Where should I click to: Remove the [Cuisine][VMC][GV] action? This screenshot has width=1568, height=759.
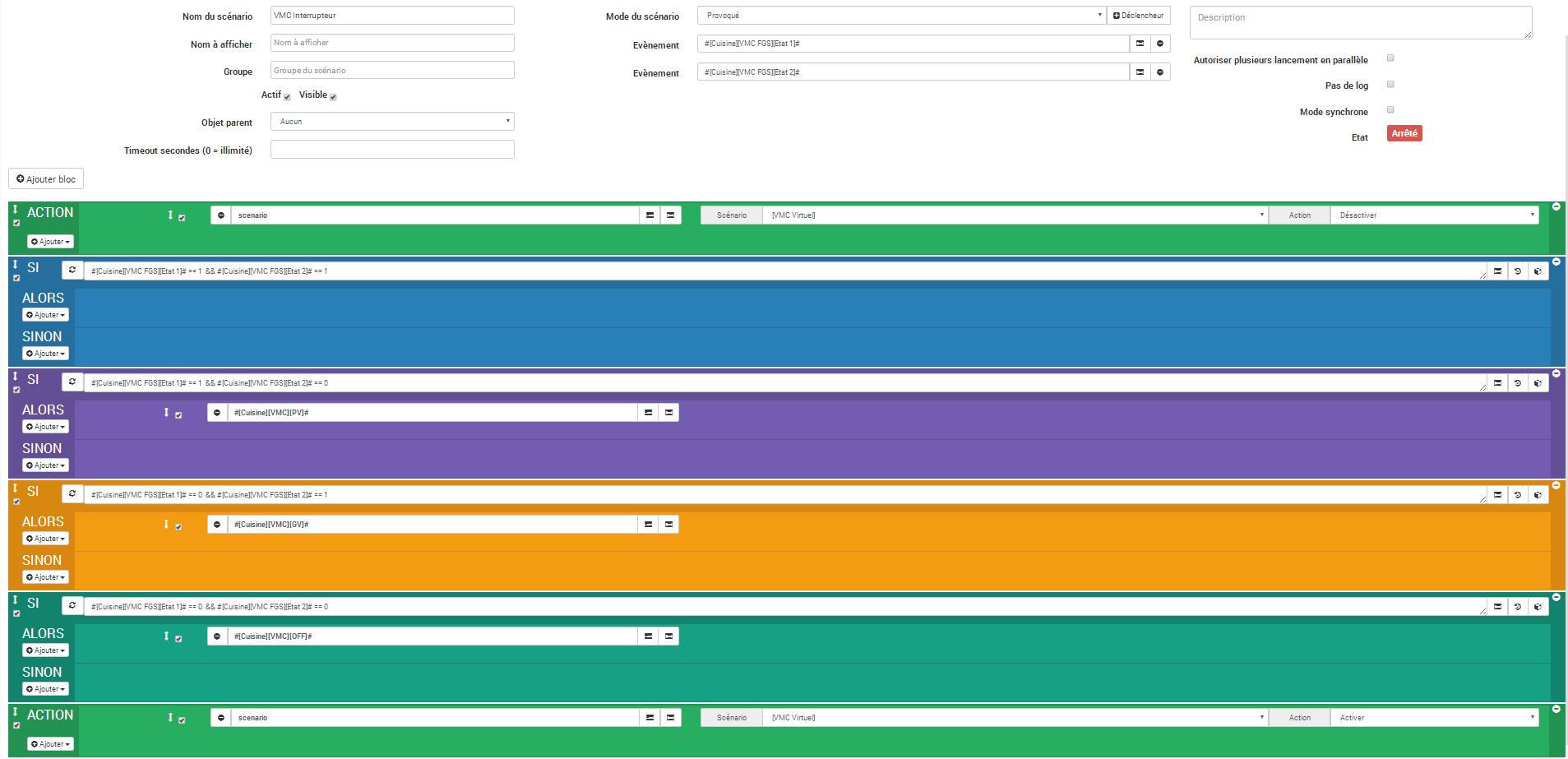(x=217, y=525)
